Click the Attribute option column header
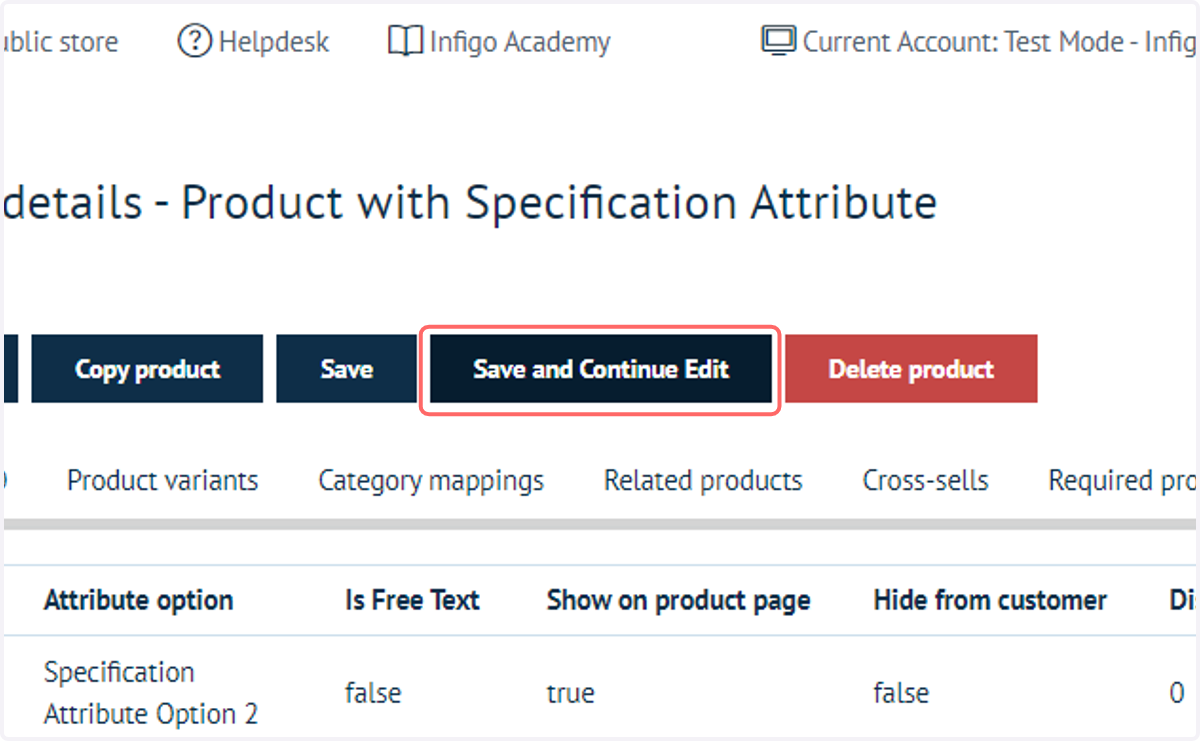1200x741 pixels. (x=139, y=600)
